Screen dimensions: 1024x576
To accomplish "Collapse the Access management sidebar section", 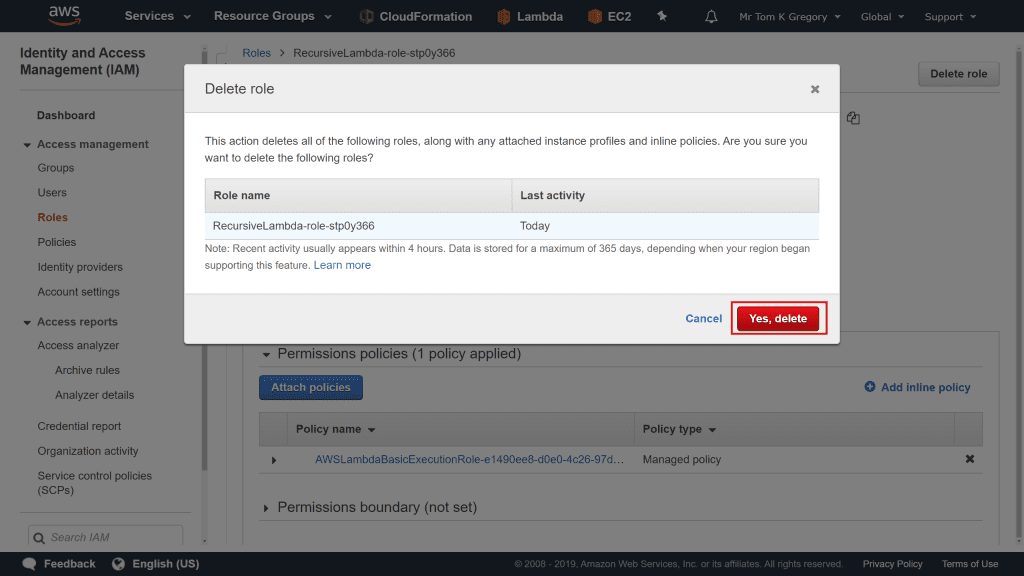I will 27,145.
